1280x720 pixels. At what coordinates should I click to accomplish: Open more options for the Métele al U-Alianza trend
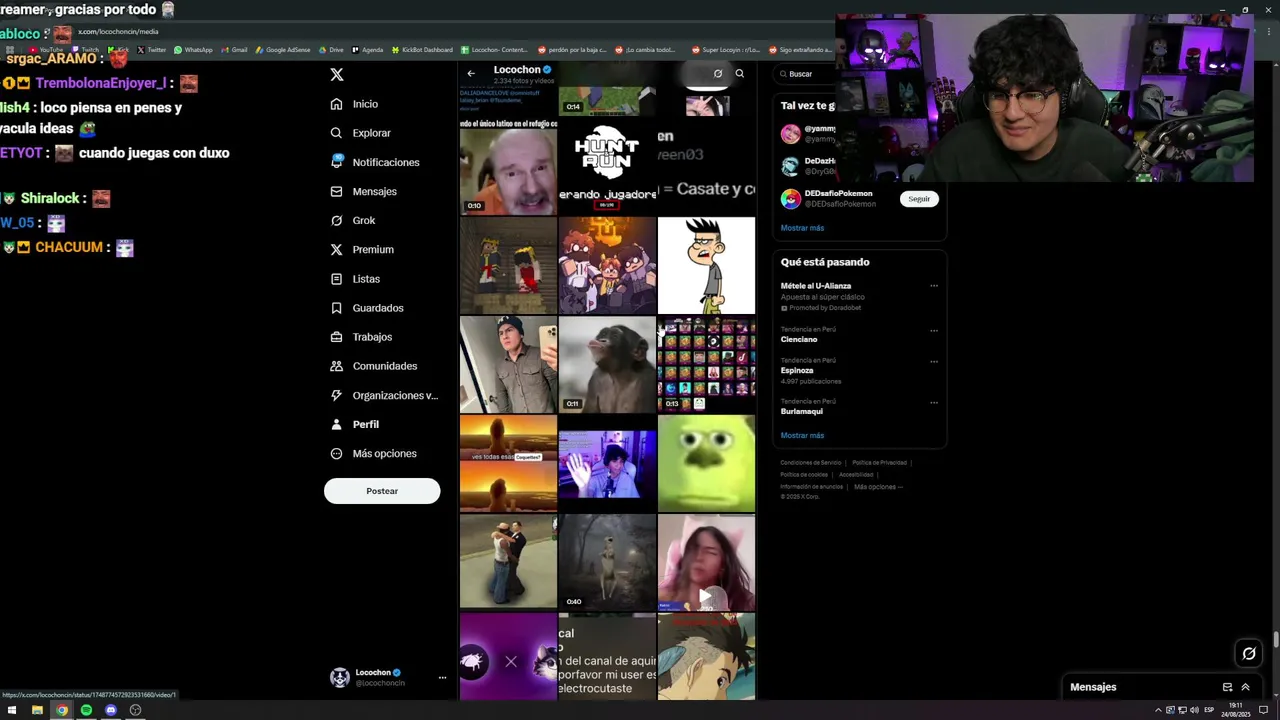(934, 286)
